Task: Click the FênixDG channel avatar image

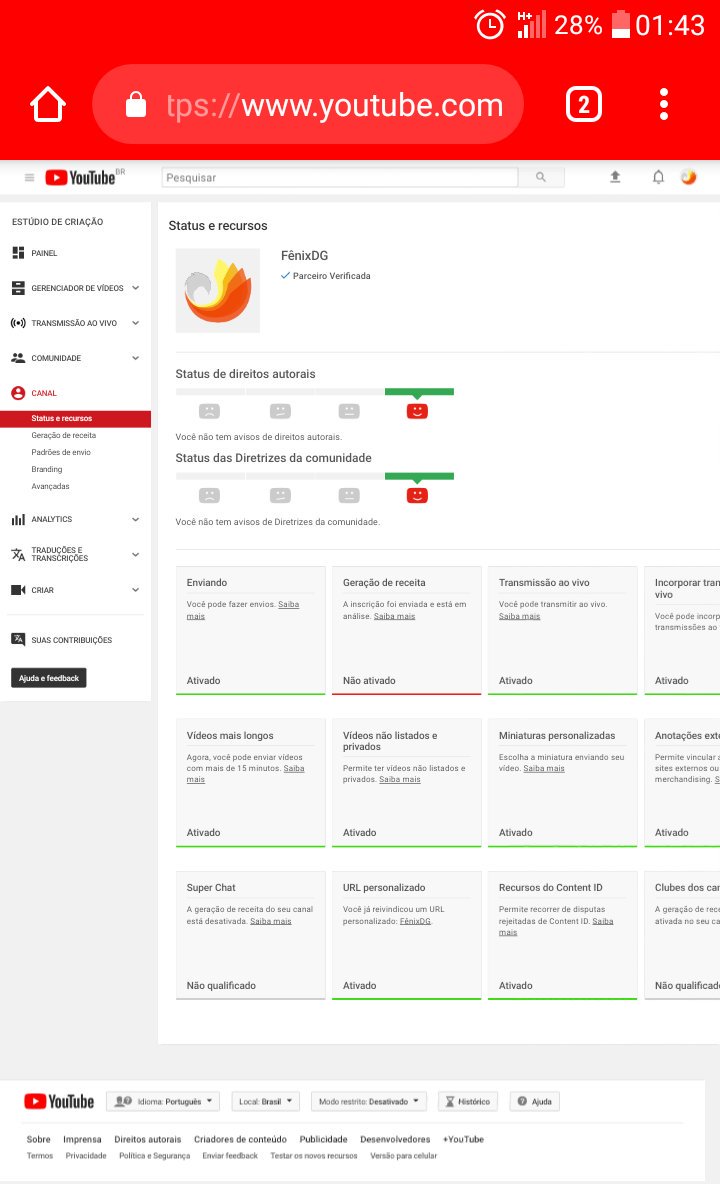Action: [x=217, y=291]
